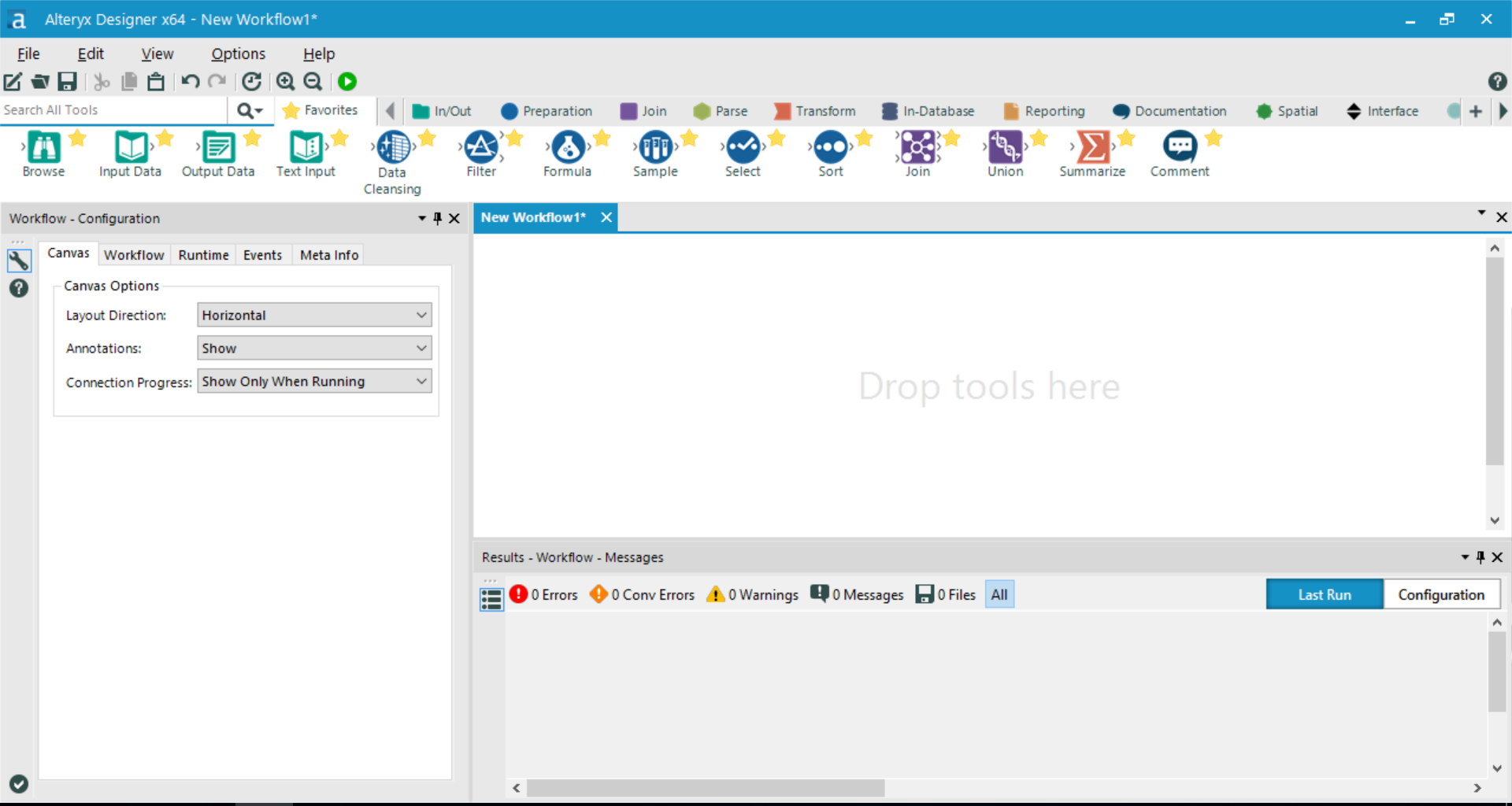
Task: Run the workflow with green play button
Action: (x=347, y=81)
